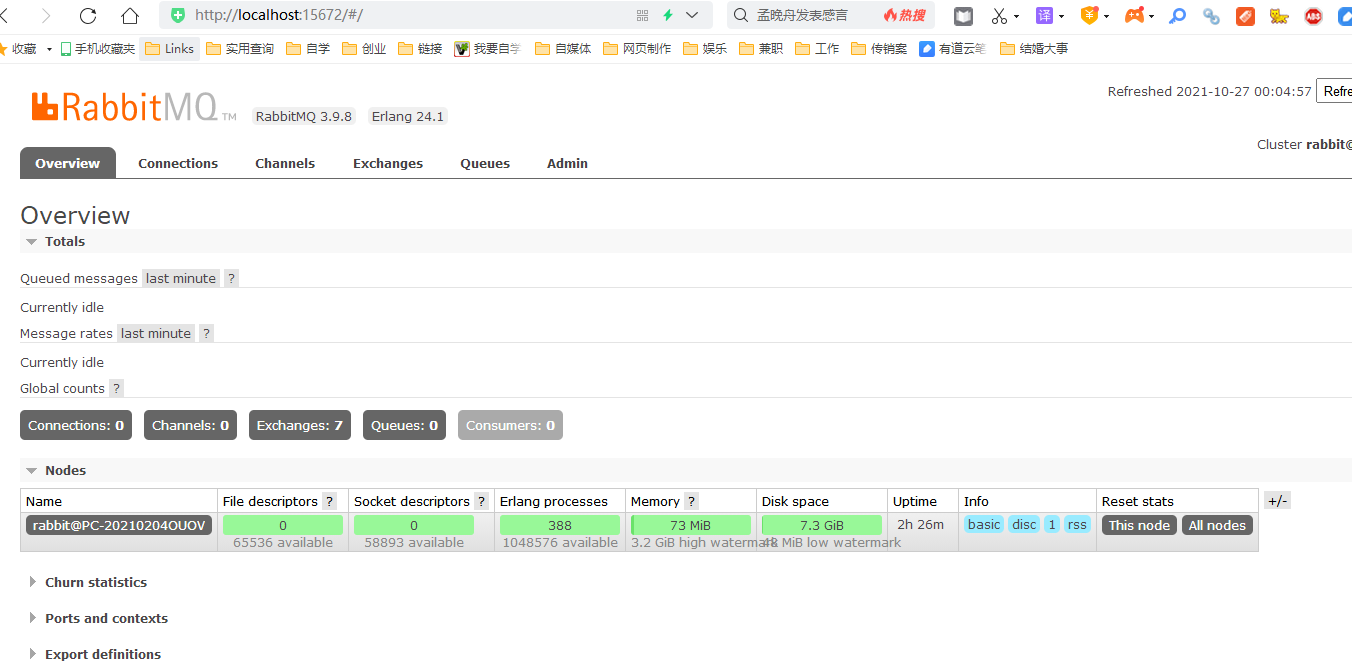Go to the browser home page icon
1352x662 pixels.
tap(130, 15)
